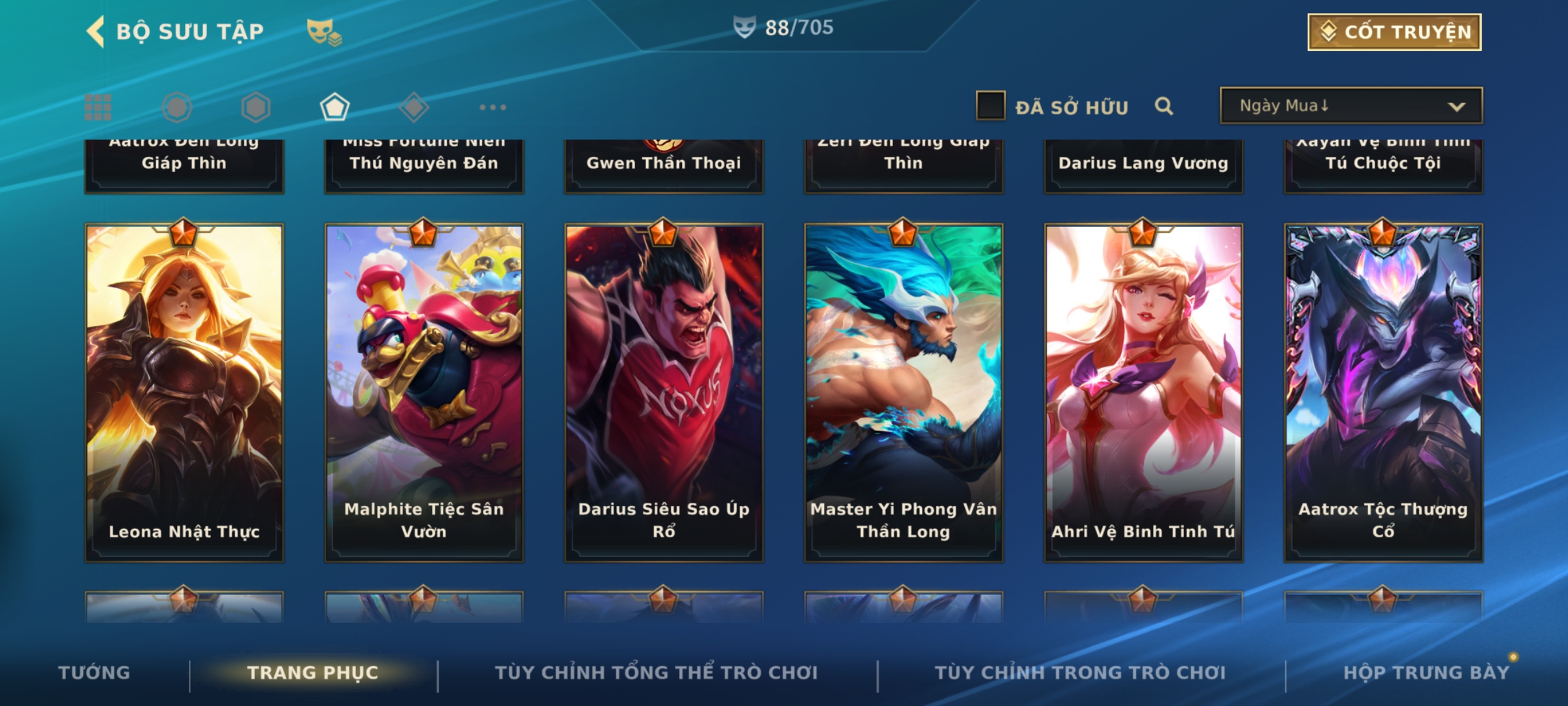This screenshot has width=1568, height=706.
Task: Open the Ahri Vệ Binh Tinh Tú skin
Action: point(1143,392)
